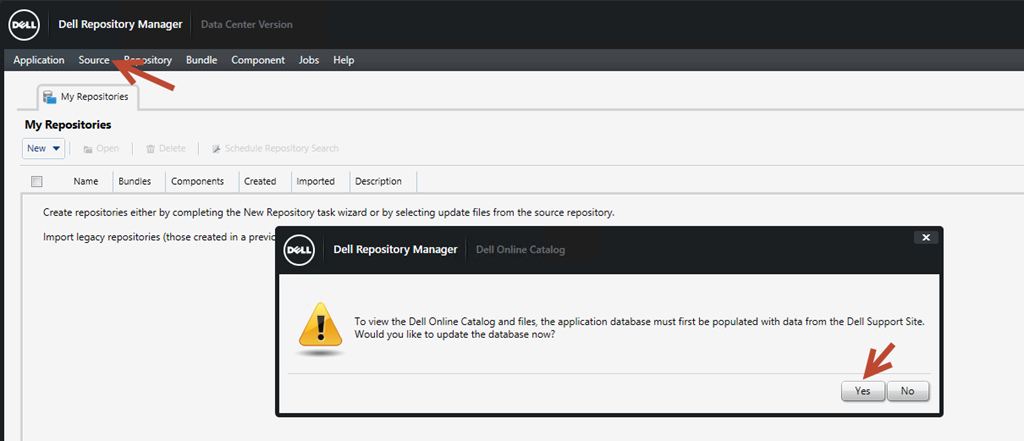Sort by the Bundles column header
The height and width of the screenshot is (441, 1024).
135,181
